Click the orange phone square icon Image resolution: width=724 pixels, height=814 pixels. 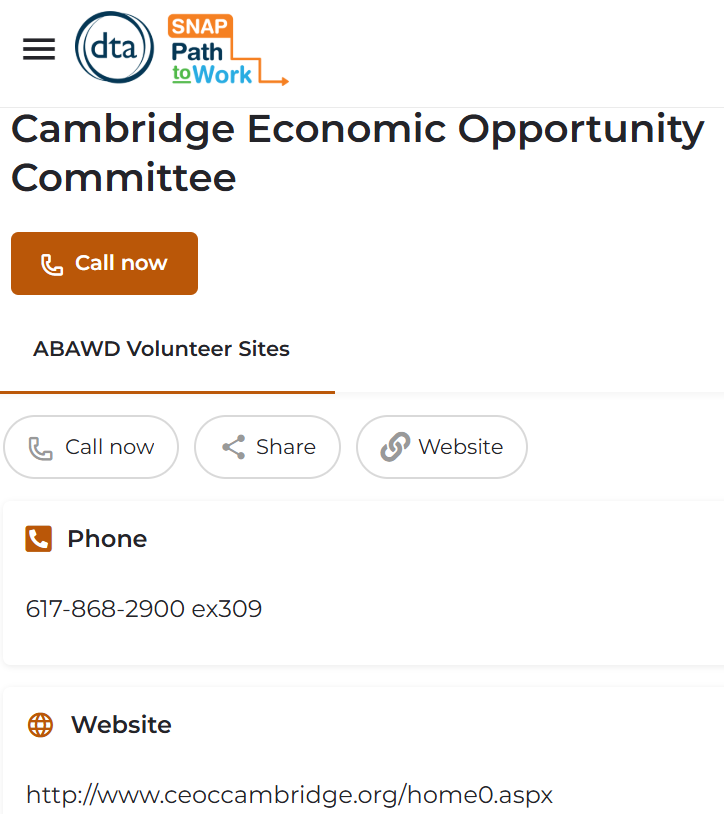coord(38,539)
